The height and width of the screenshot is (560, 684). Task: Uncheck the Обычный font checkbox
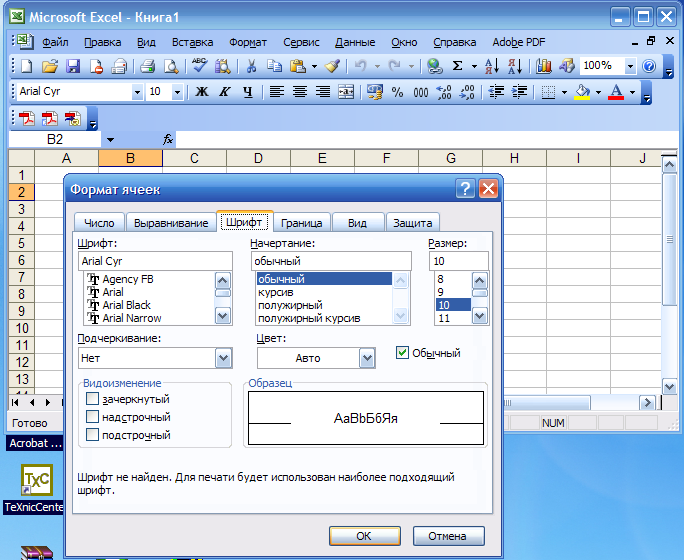click(402, 352)
